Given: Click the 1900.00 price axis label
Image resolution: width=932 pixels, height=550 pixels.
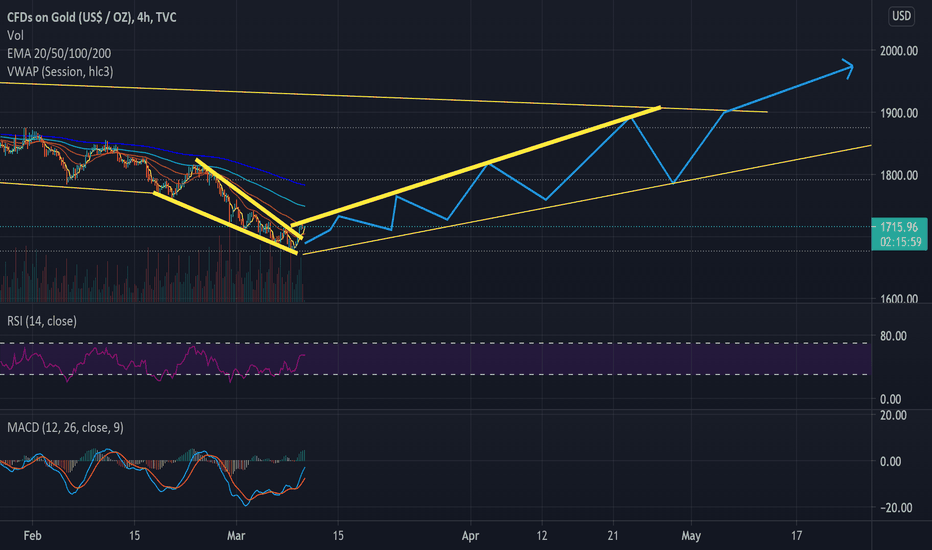Looking at the screenshot, I should coord(899,113).
